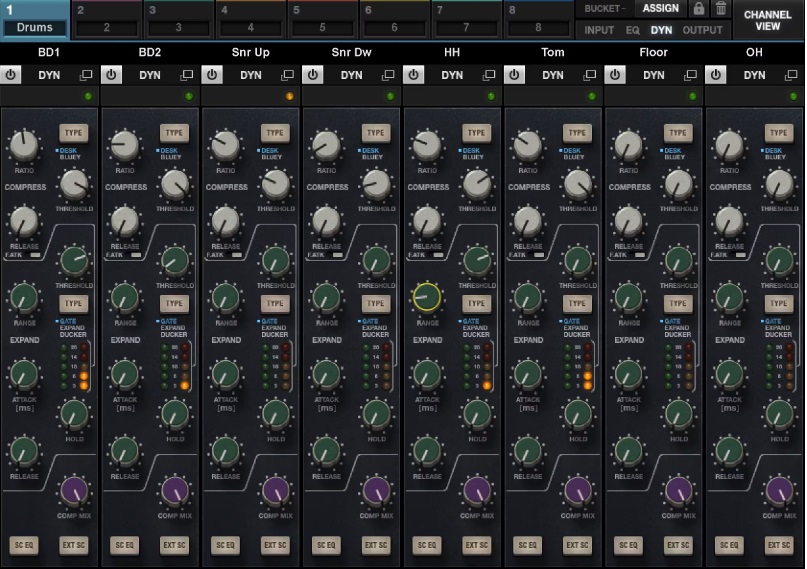Viewport: 807px width, 569px height.
Task: Toggle the Floor channel power icon
Action: click(615, 75)
